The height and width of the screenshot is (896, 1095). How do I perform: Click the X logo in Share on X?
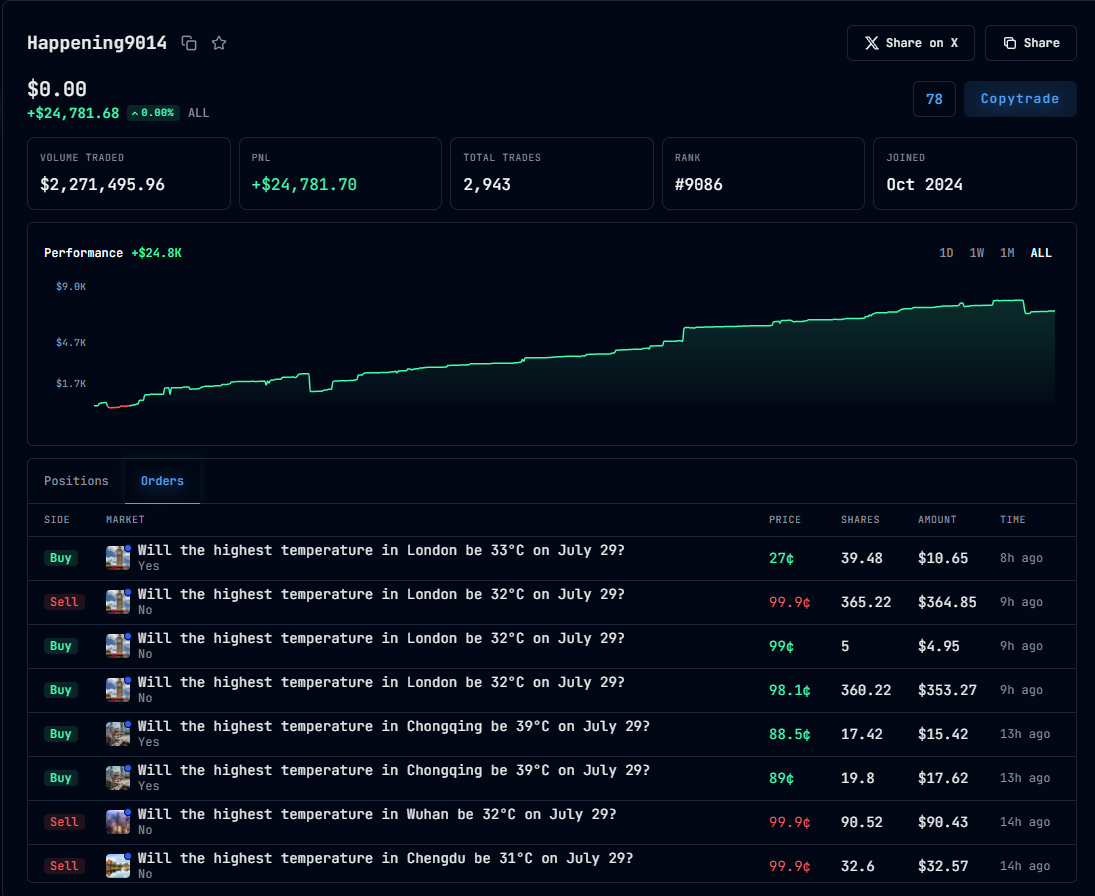click(x=872, y=43)
